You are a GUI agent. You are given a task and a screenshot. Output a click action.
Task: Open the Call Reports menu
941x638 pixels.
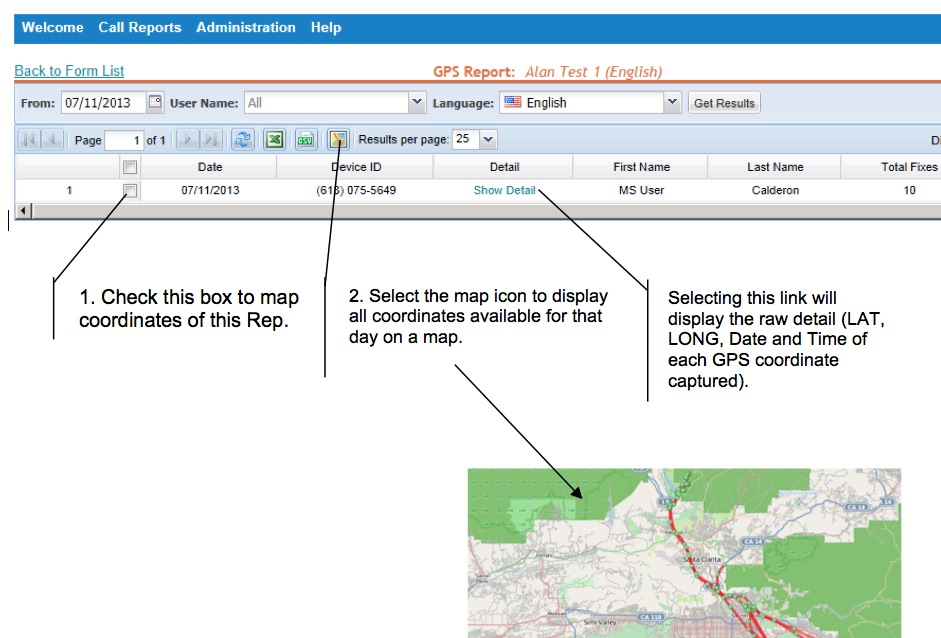tap(140, 28)
